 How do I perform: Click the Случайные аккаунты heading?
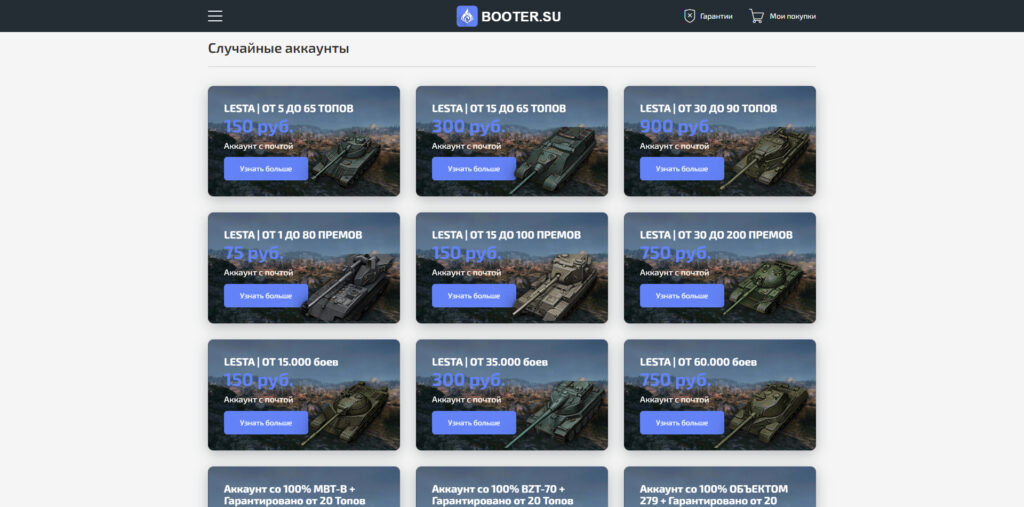(278, 48)
